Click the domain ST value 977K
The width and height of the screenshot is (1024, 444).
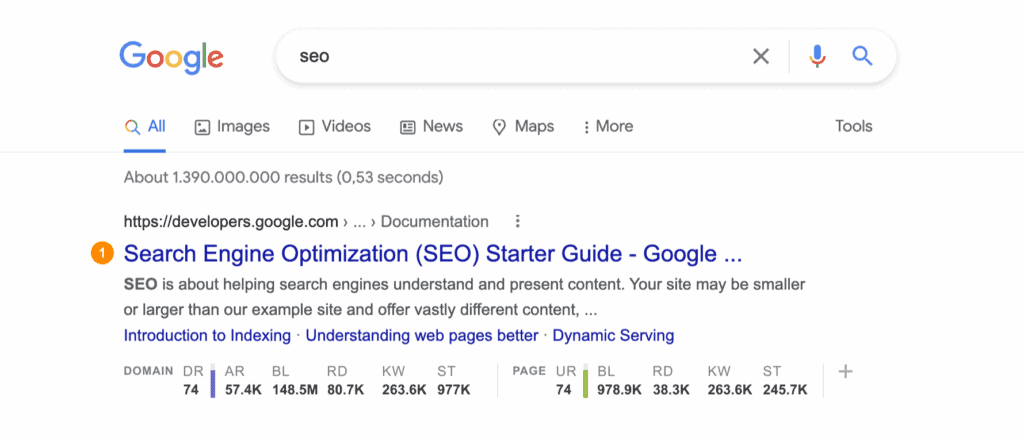tap(454, 390)
